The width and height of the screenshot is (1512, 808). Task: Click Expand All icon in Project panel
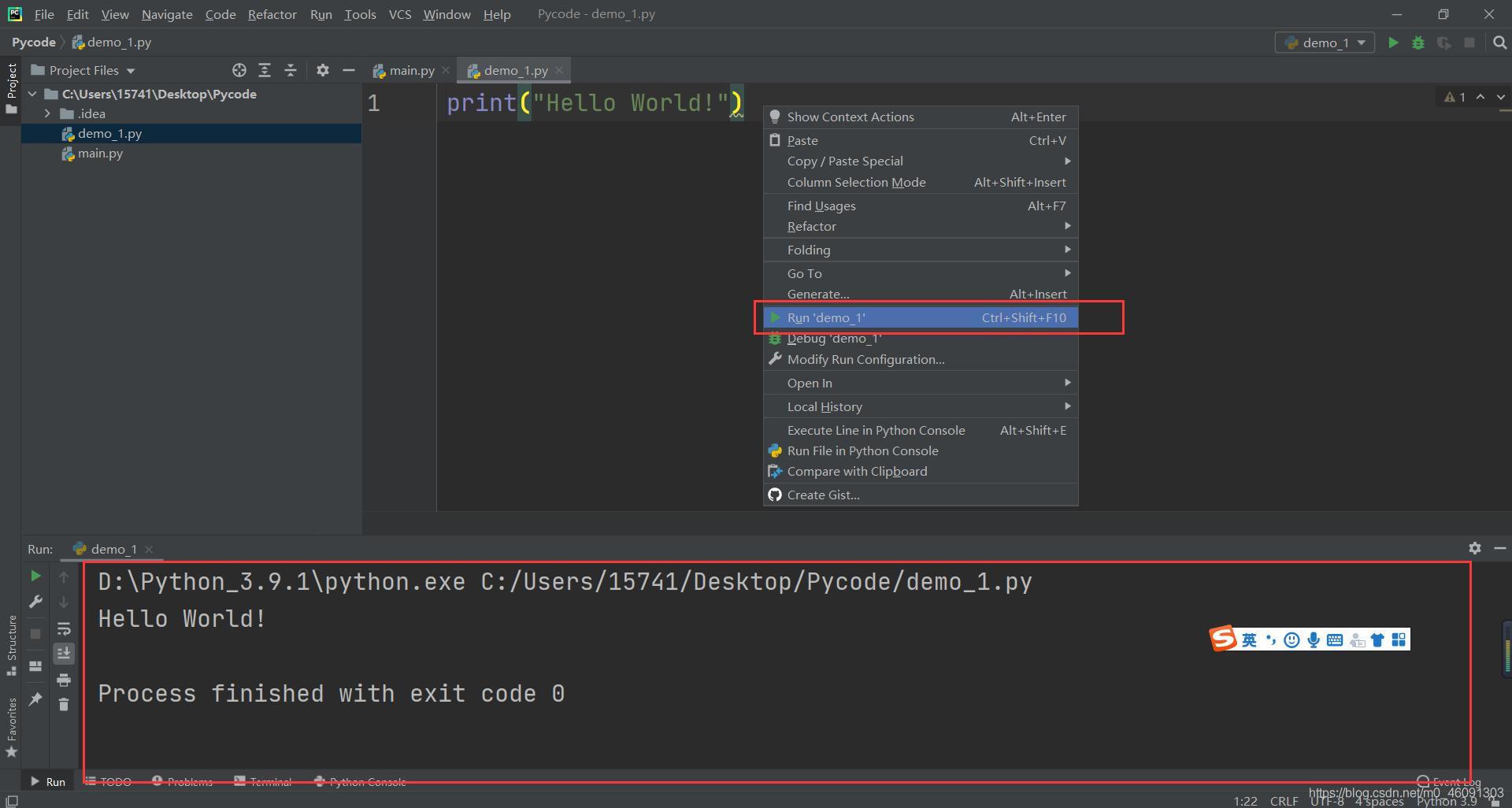pos(265,70)
